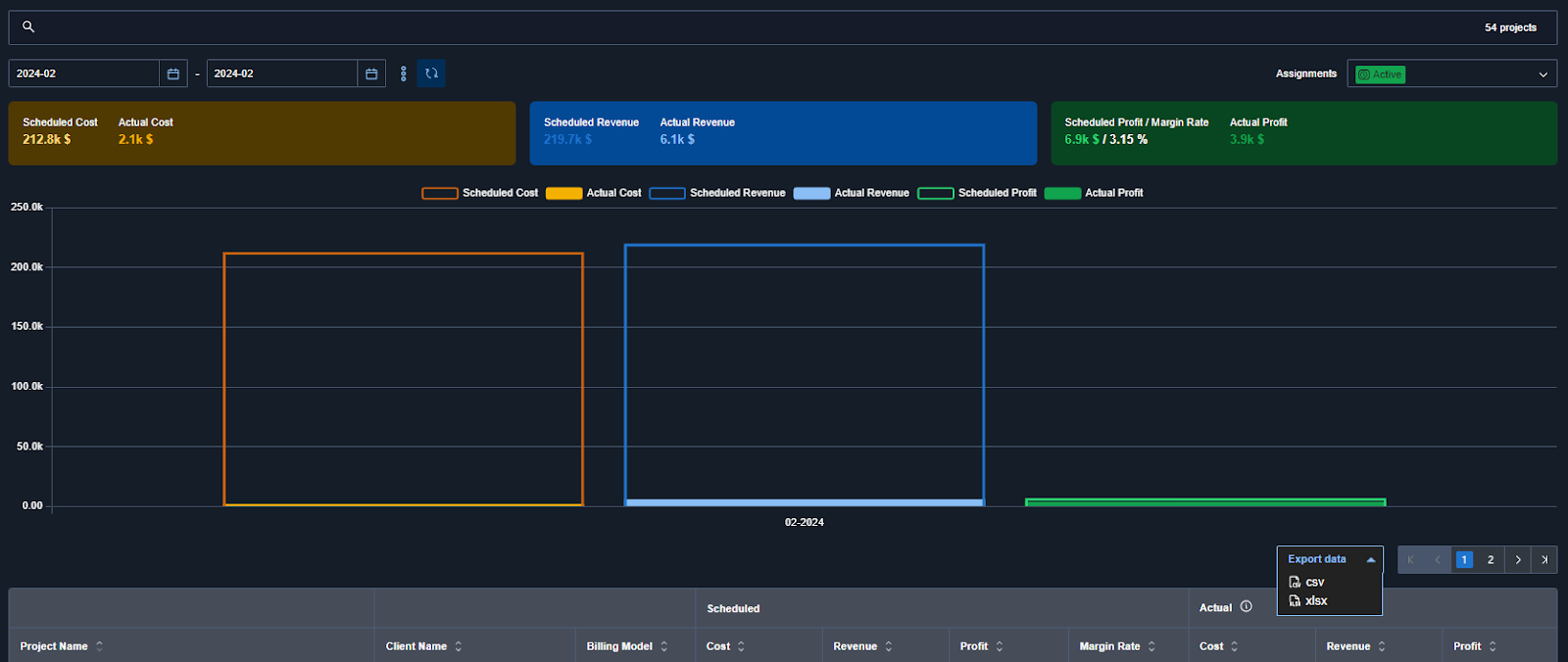Image resolution: width=1568 pixels, height=662 pixels.
Task: Click the Actual Revenue bar in chart
Action: [805, 503]
